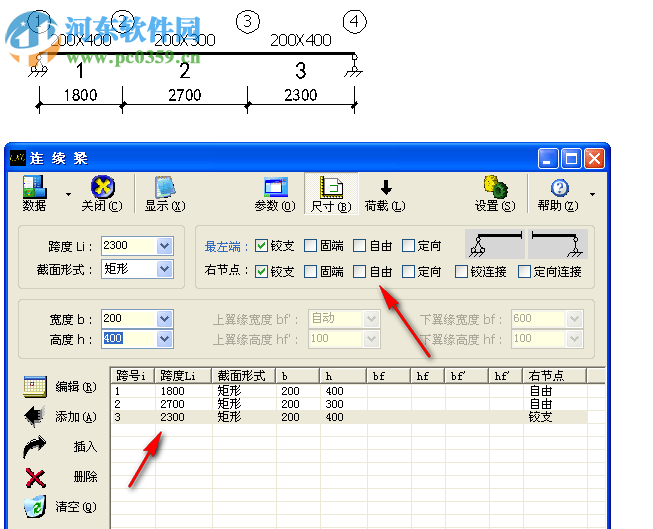Click the 清空(Q) recycle bin icon
653x529 pixels.
tap(35, 507)
